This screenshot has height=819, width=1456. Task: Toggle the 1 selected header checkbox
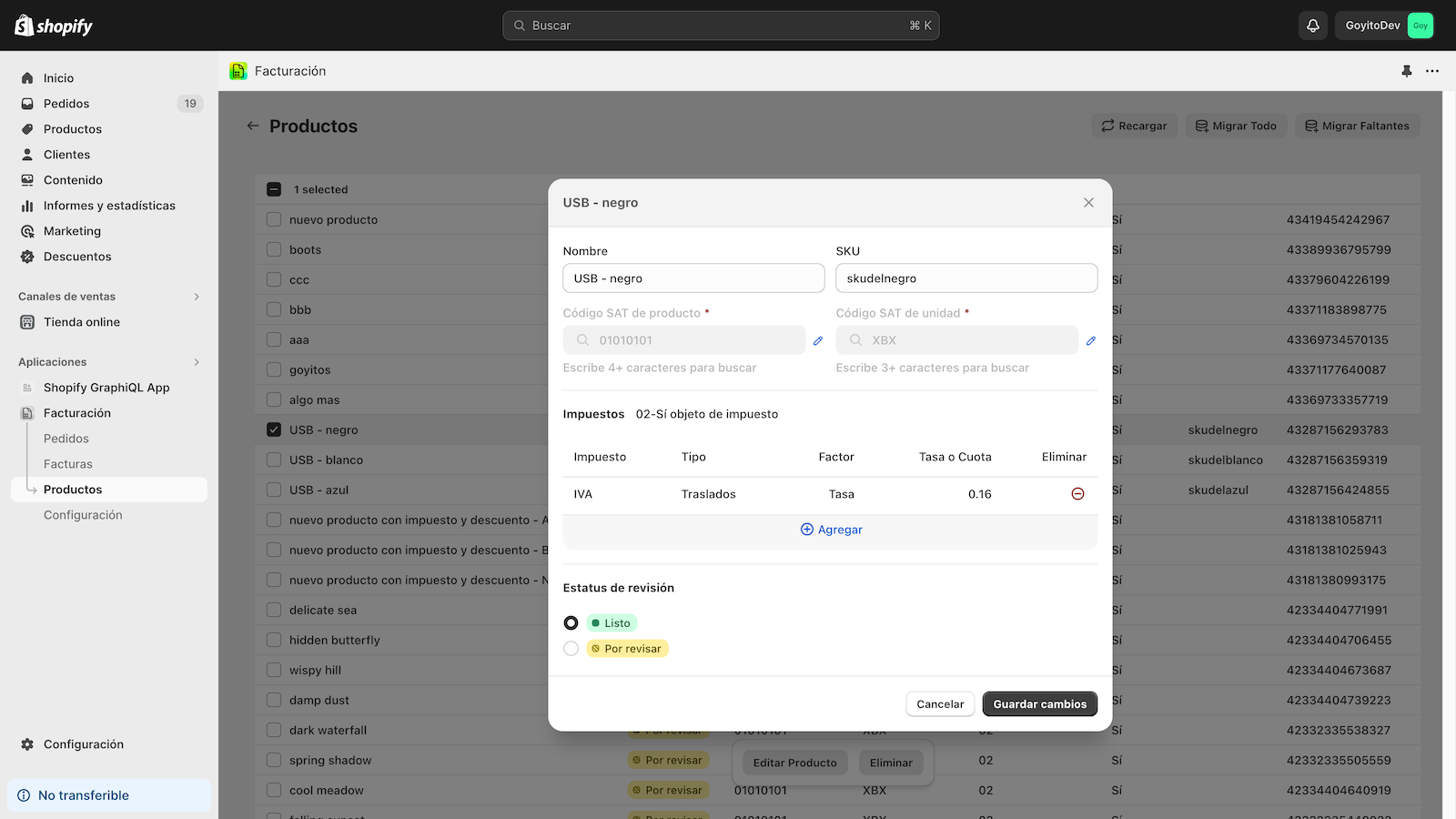click(x=274, y=189)
